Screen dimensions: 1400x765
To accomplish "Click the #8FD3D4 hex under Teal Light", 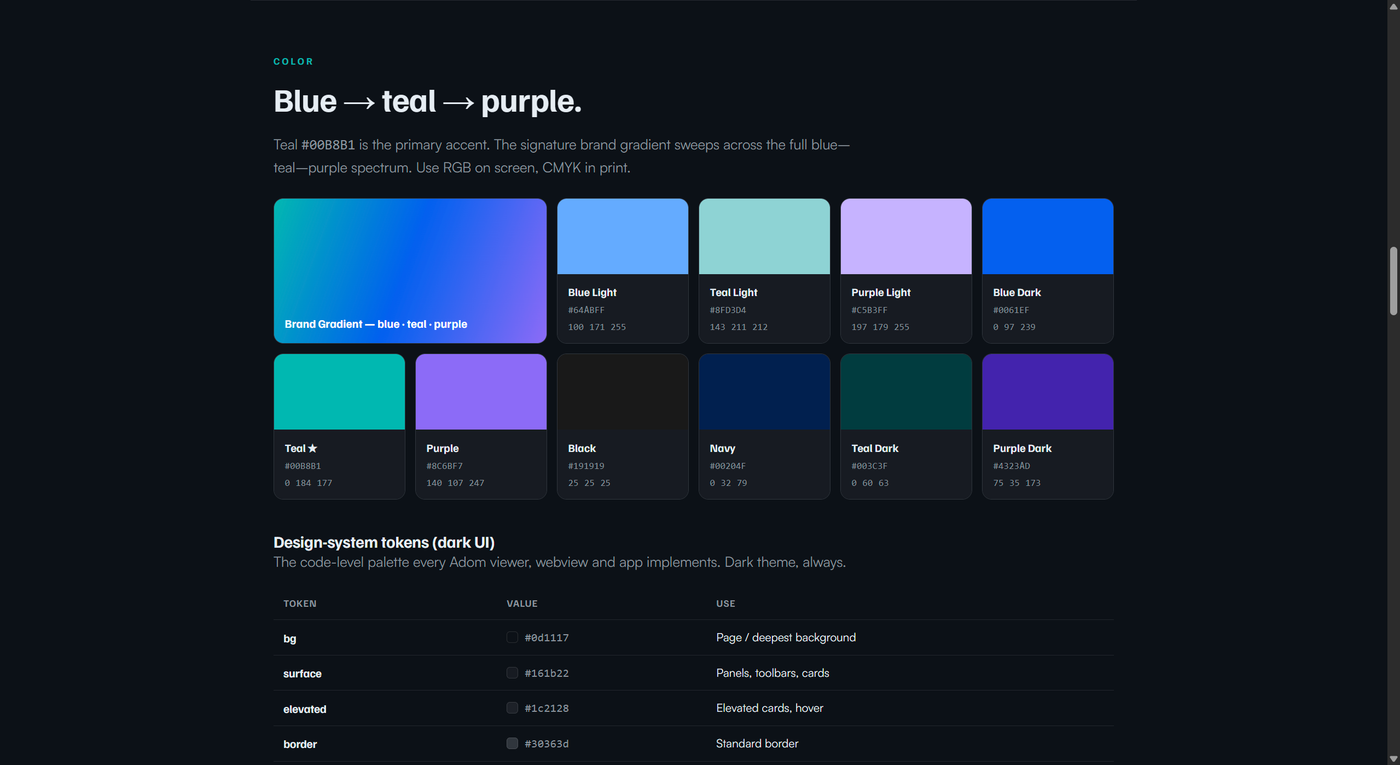I will (x=728, y=310).
